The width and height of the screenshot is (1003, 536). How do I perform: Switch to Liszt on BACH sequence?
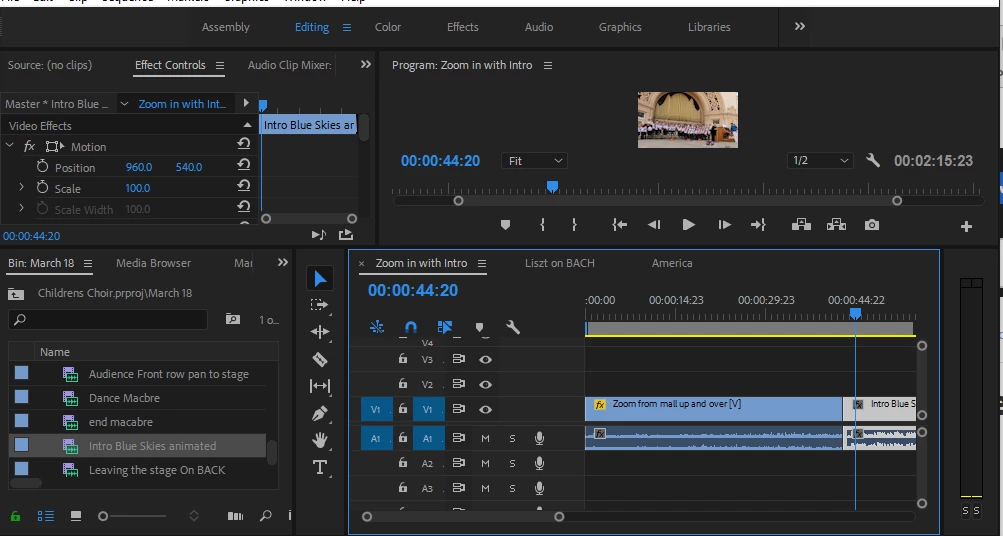560,263
